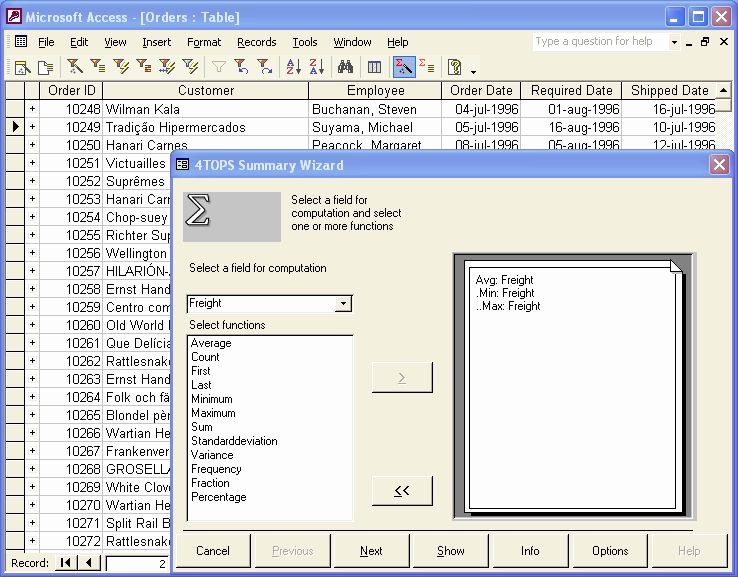
Task: Click the filter with arrow and lightning icon
Action: click(167, 66)
